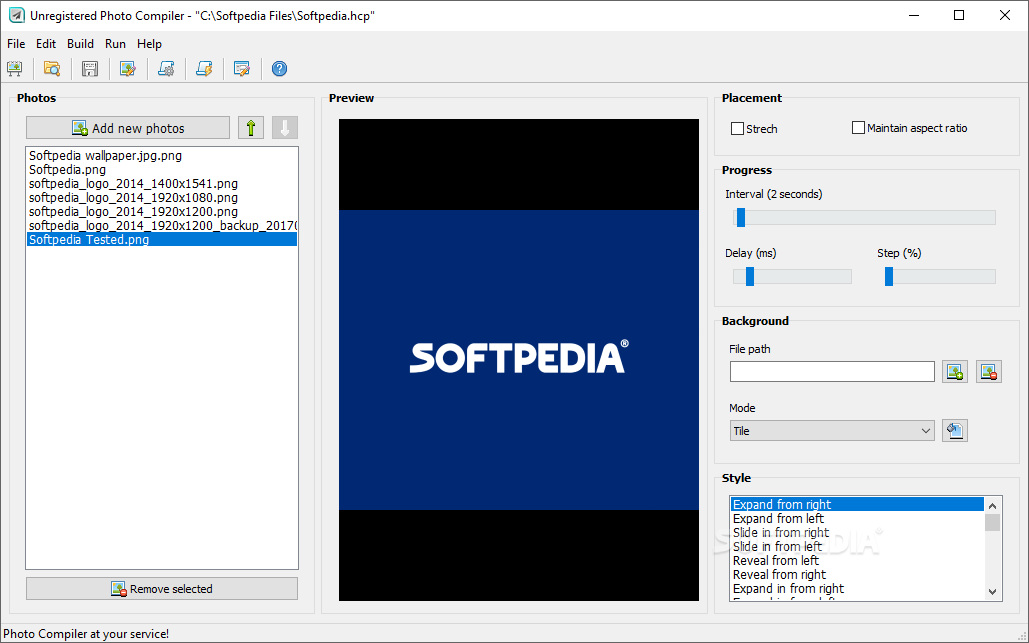Open the Help menu
Screen dimensions: 1029x643
(x=150, y=44)
